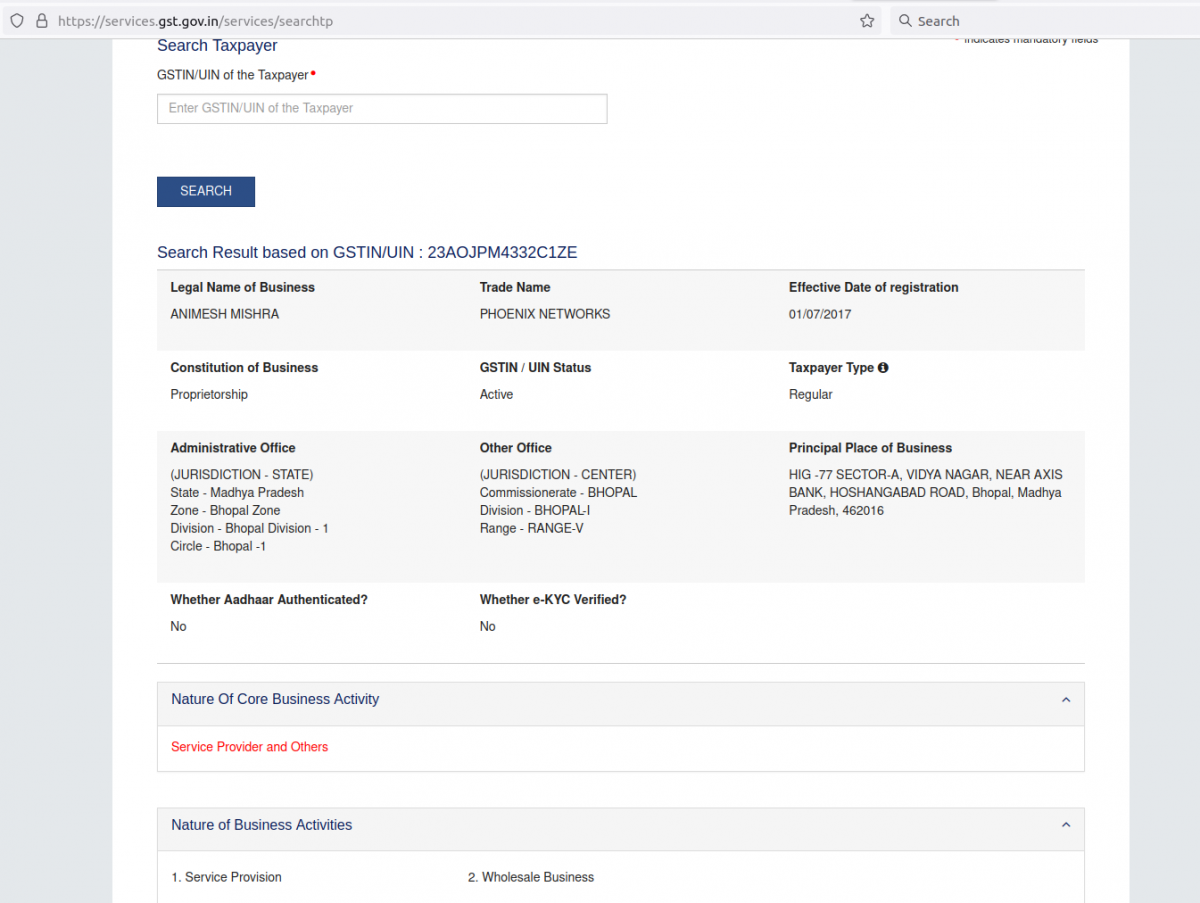
Task: Click the magnifier icon in browser search bar
Action: 904,21
